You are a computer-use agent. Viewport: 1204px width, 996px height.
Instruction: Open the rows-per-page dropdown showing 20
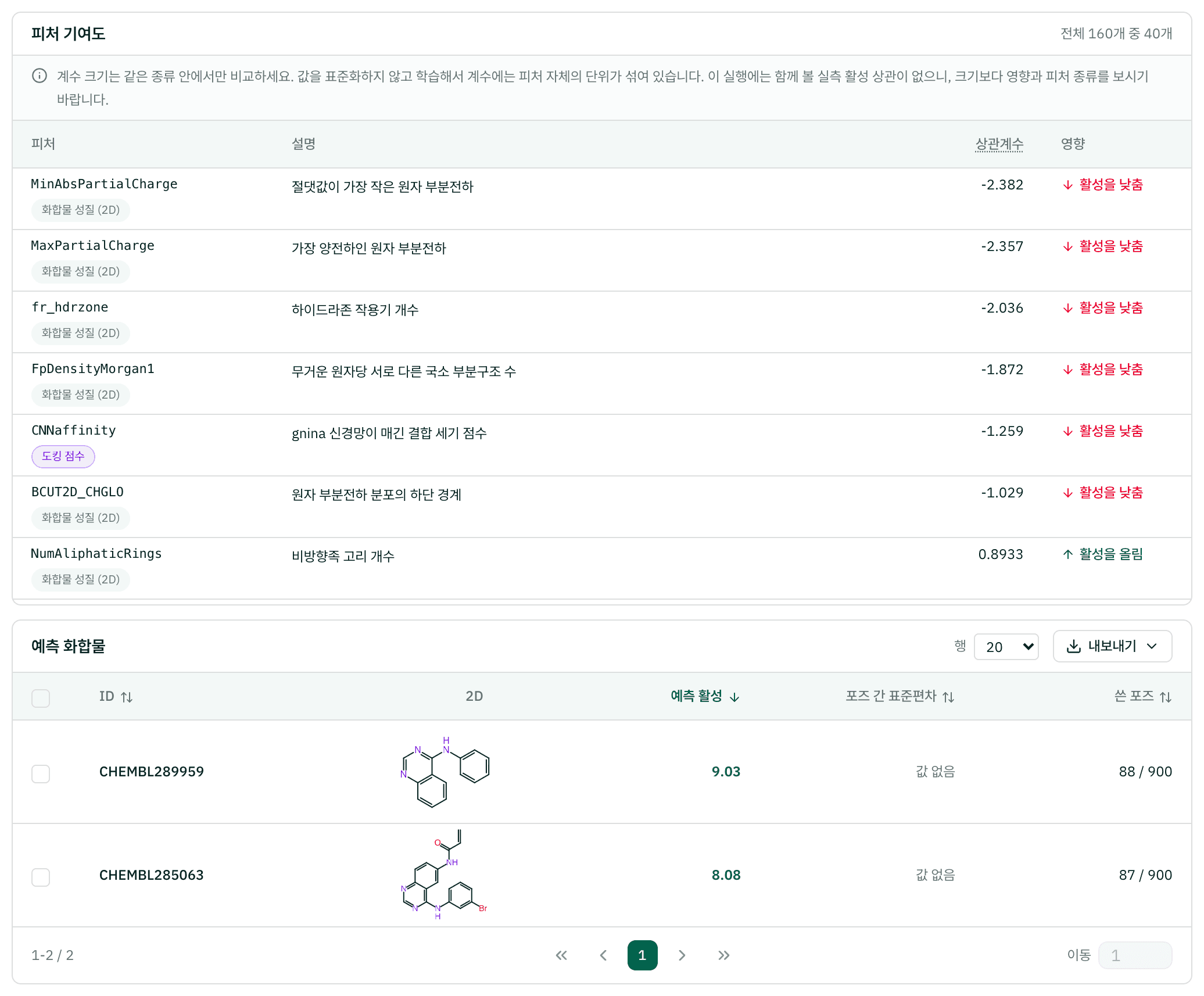[x=1006, y=647]
